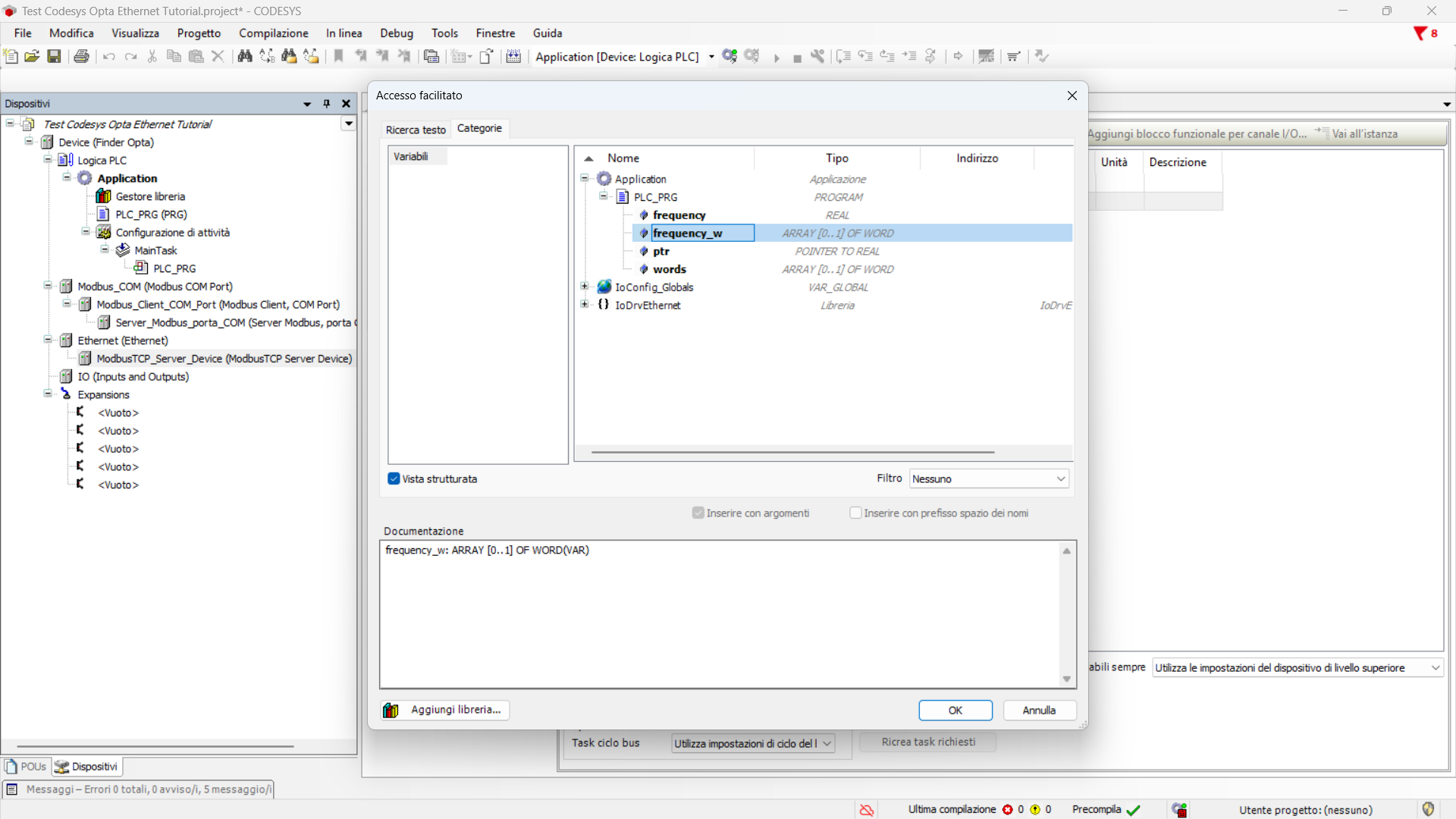Switch to the Ricerca testo tab
This screenshot has width=1456, height=819.
coord(416,130)
